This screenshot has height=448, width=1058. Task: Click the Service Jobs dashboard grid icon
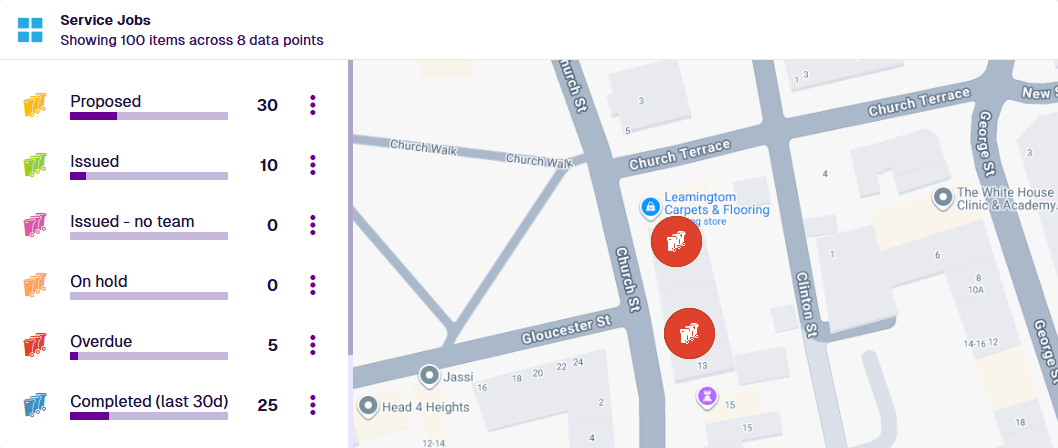pos(30,30)
